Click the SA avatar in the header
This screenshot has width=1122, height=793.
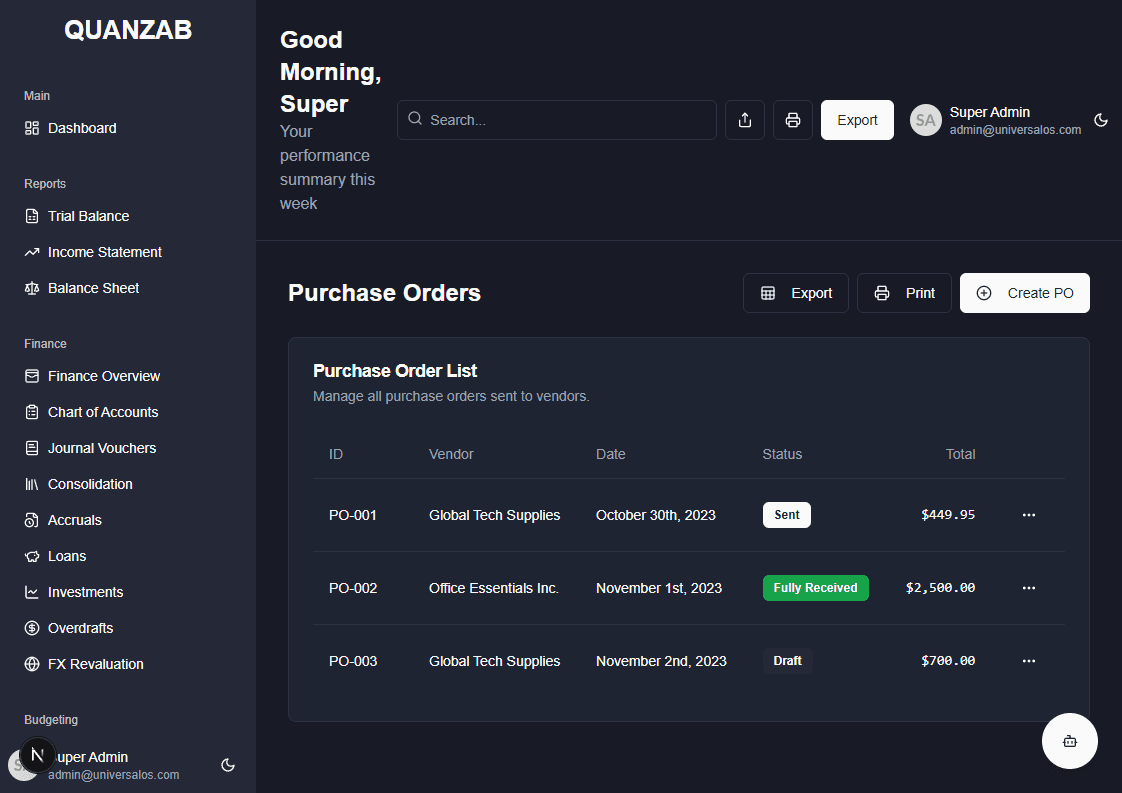pos(925,120)
